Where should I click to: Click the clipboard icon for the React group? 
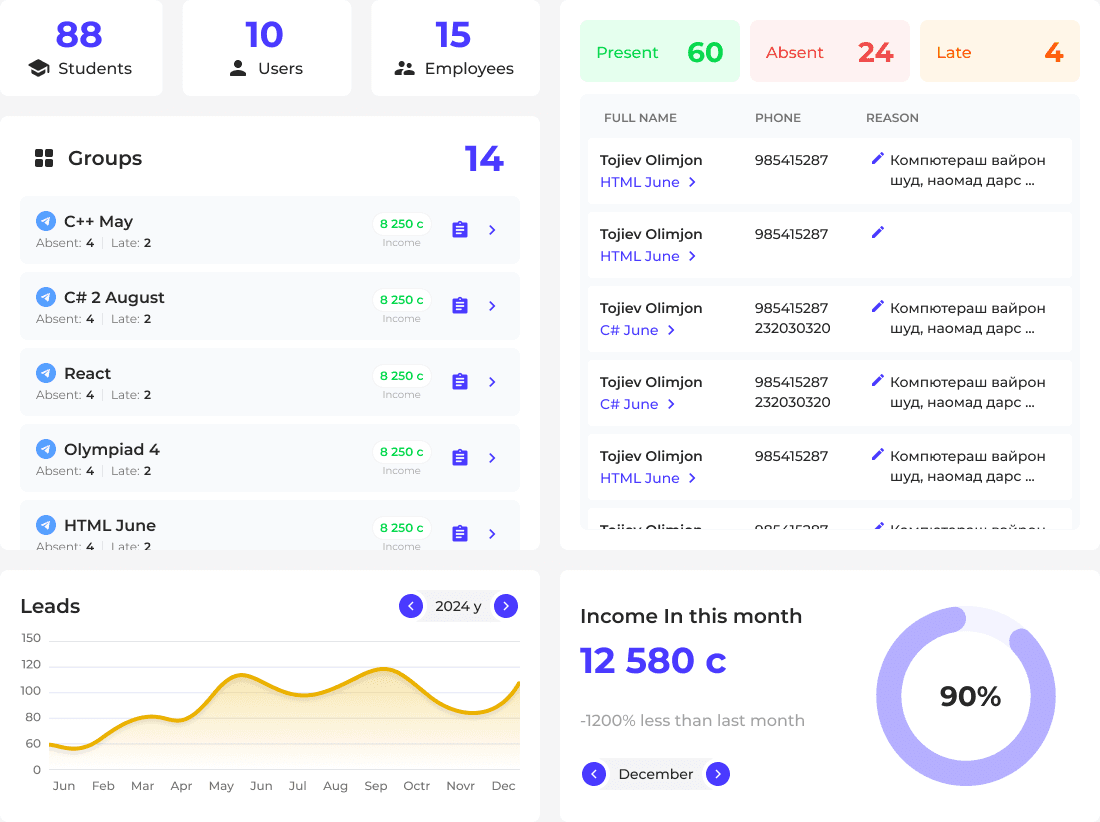459,381
